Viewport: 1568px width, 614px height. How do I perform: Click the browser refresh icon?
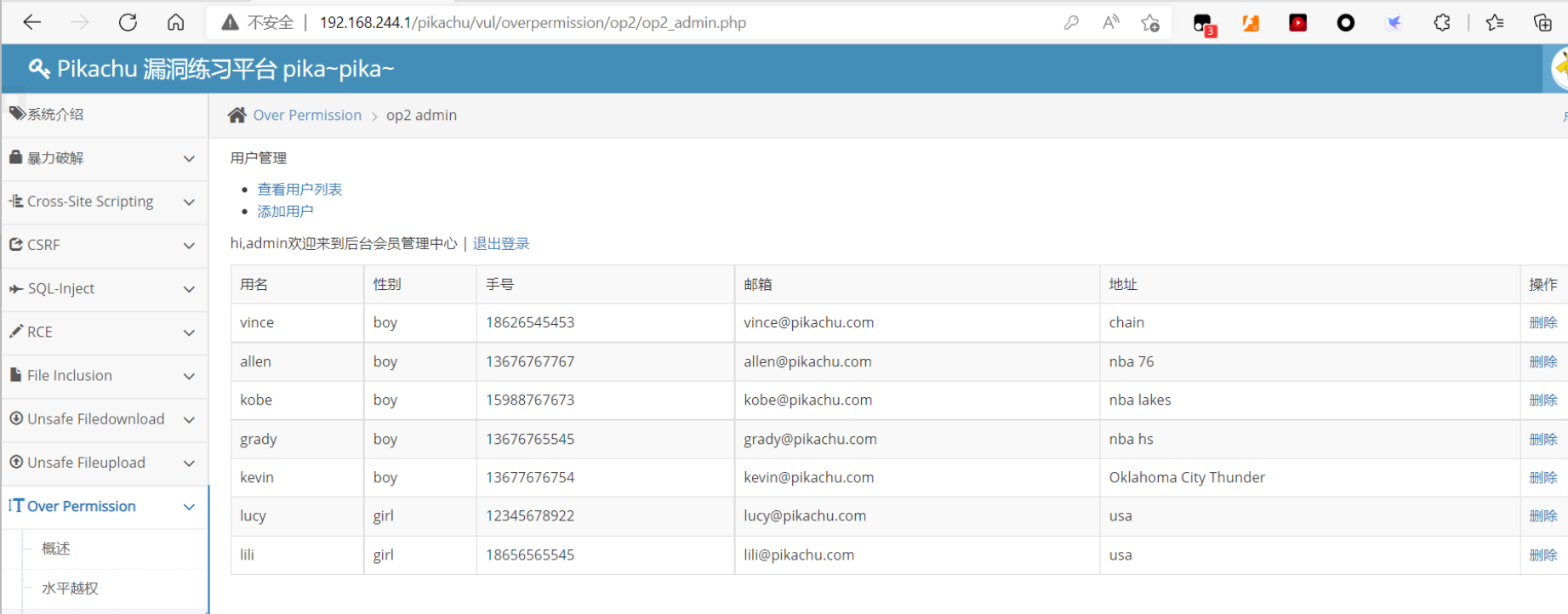pyautogui.click(x=128, y=23)
